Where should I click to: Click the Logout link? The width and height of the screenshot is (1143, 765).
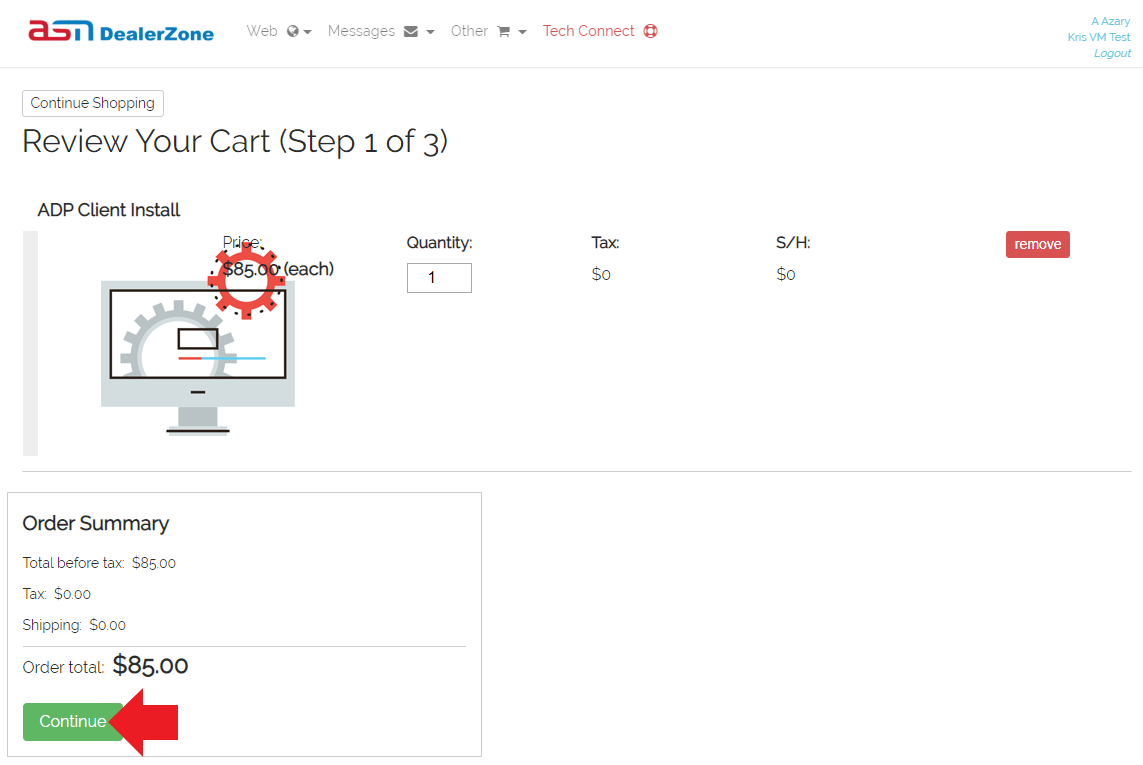[x=1112, y=53]
